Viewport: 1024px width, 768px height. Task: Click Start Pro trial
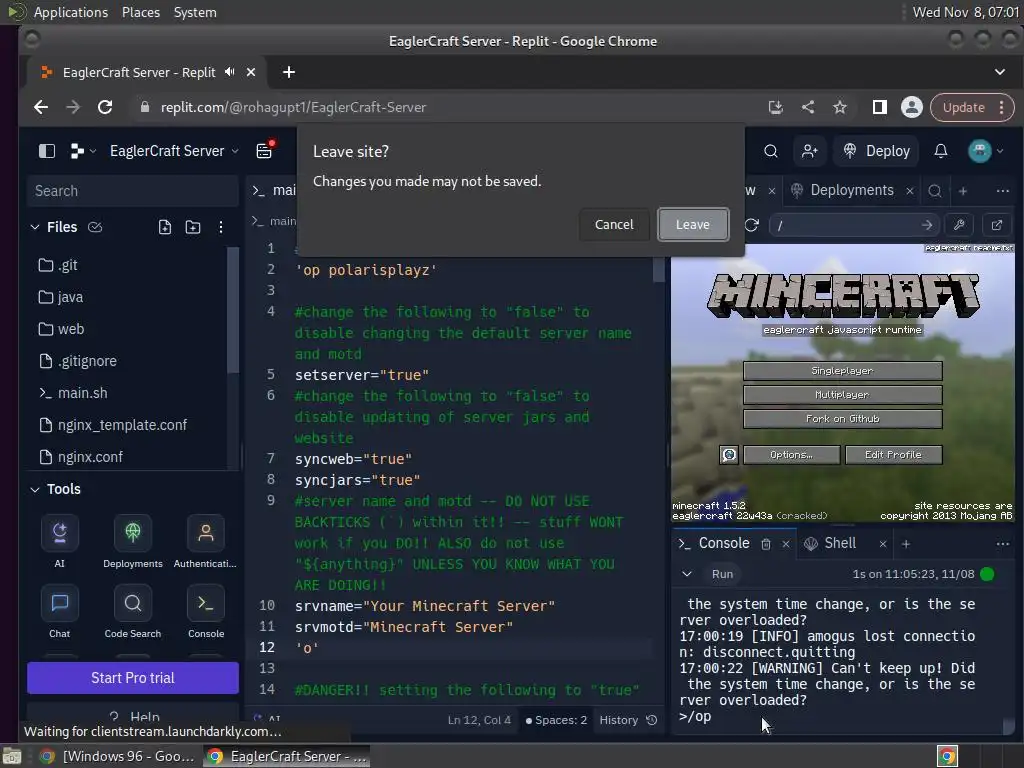coord(133,678)
